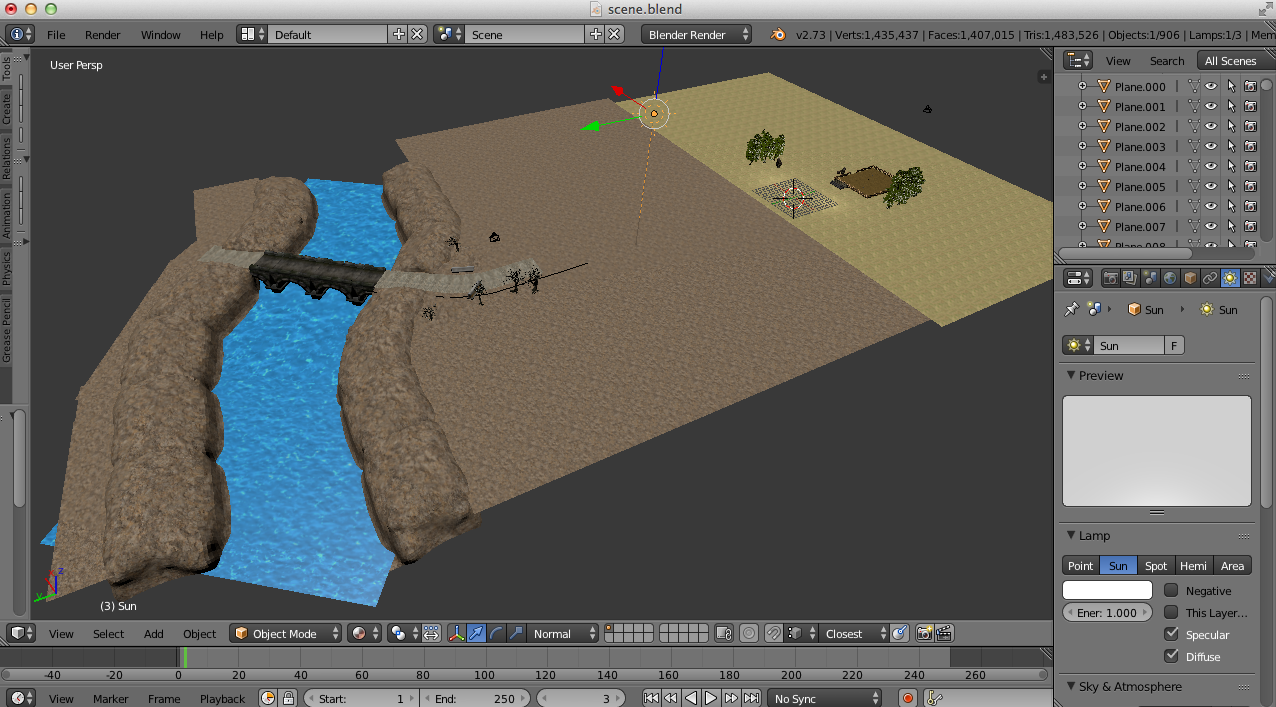
Task: Select the scale manipulator icon
Action: click(516, 633)
